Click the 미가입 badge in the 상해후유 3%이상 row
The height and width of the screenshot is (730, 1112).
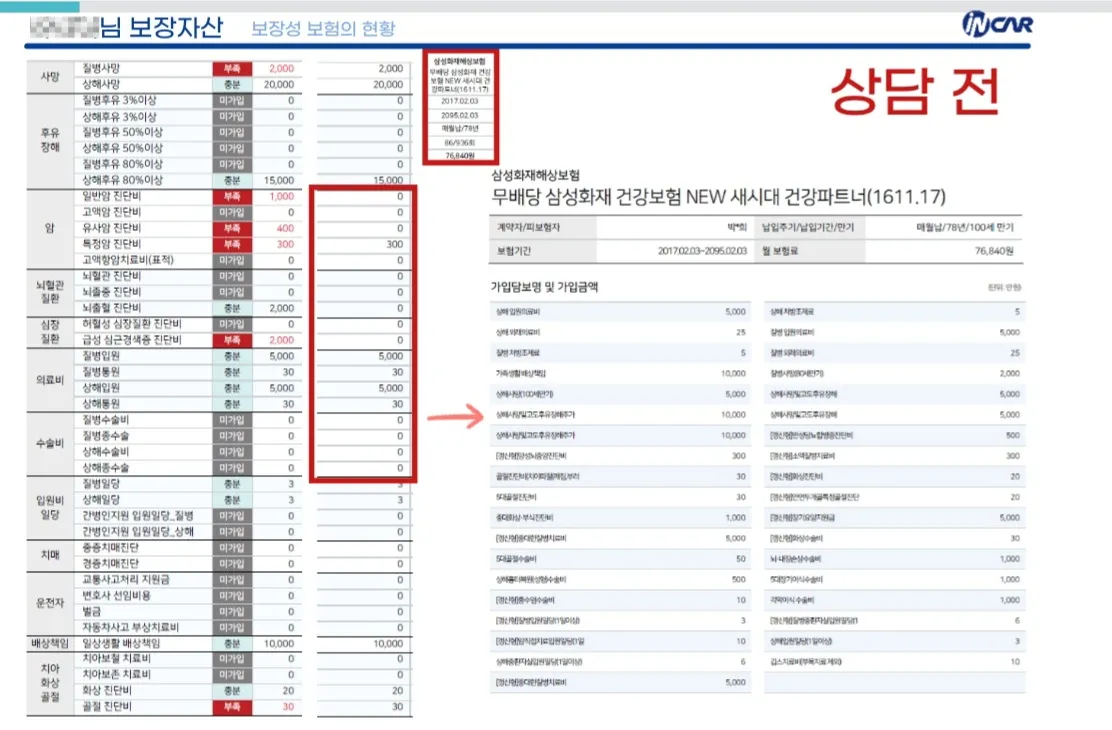point(232,116)
